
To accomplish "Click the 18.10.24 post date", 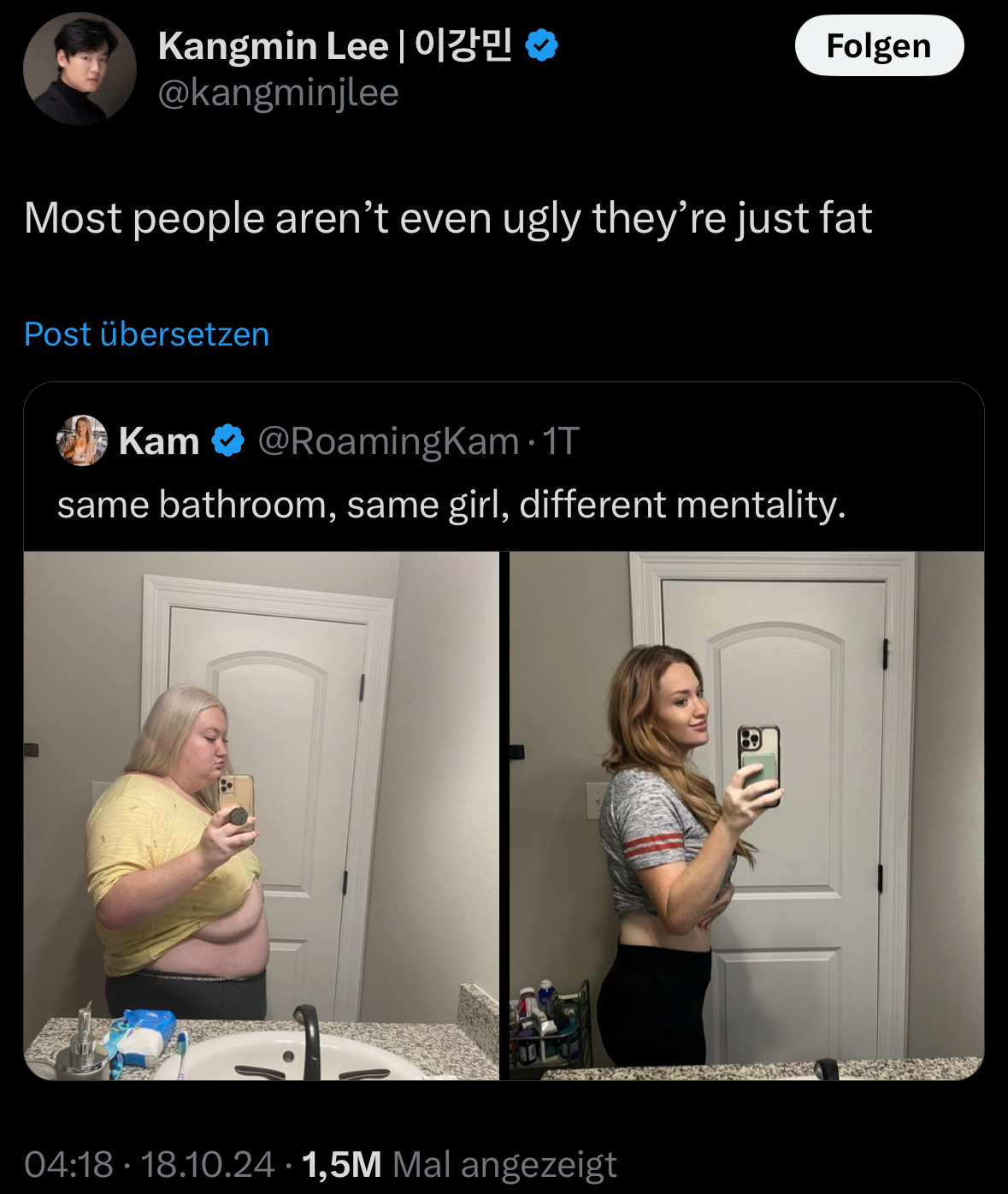I will click(x=208, y=1164).
